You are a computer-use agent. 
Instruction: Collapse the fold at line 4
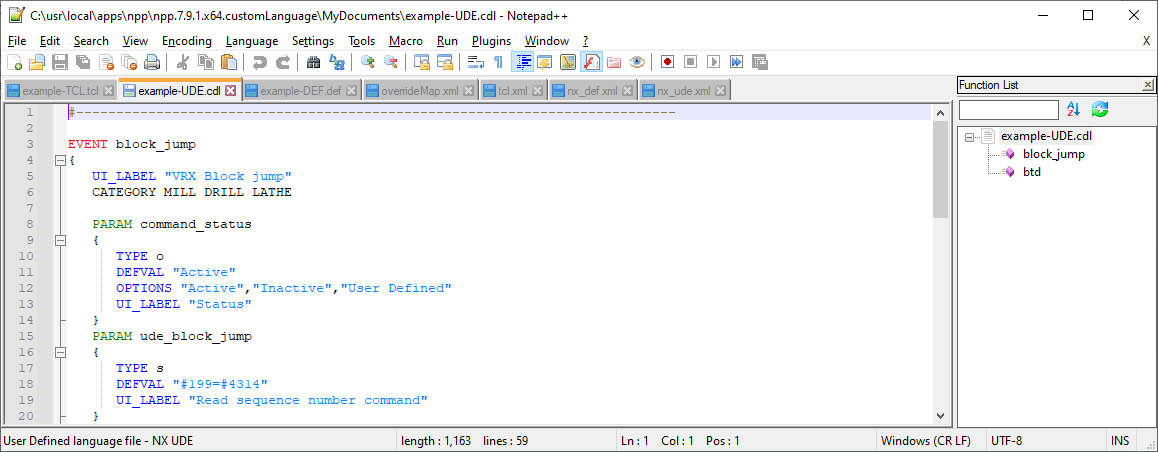pos(60,160)
